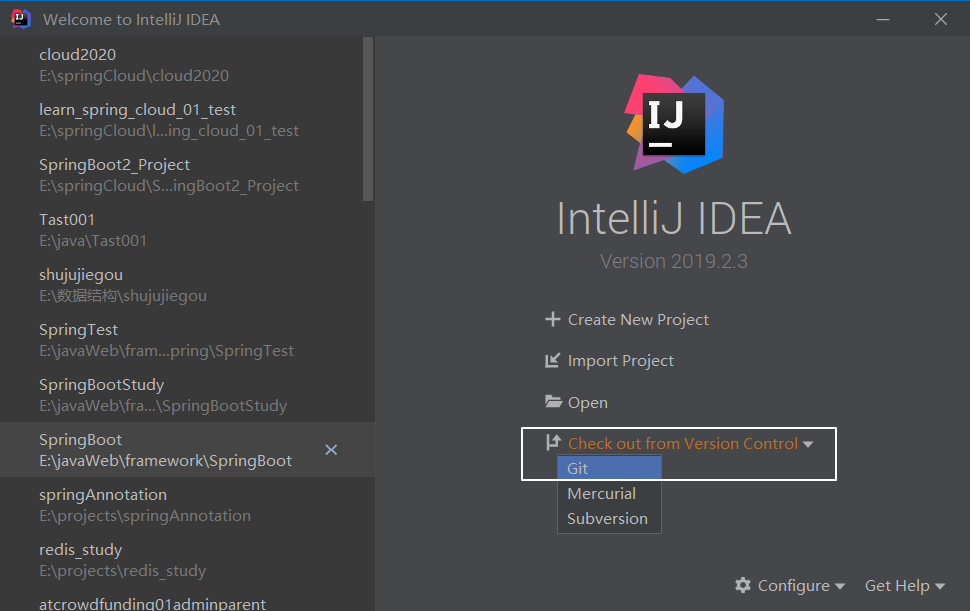Click Create New Project link
This screenshot has width=970, height=611.
point(638,320)
